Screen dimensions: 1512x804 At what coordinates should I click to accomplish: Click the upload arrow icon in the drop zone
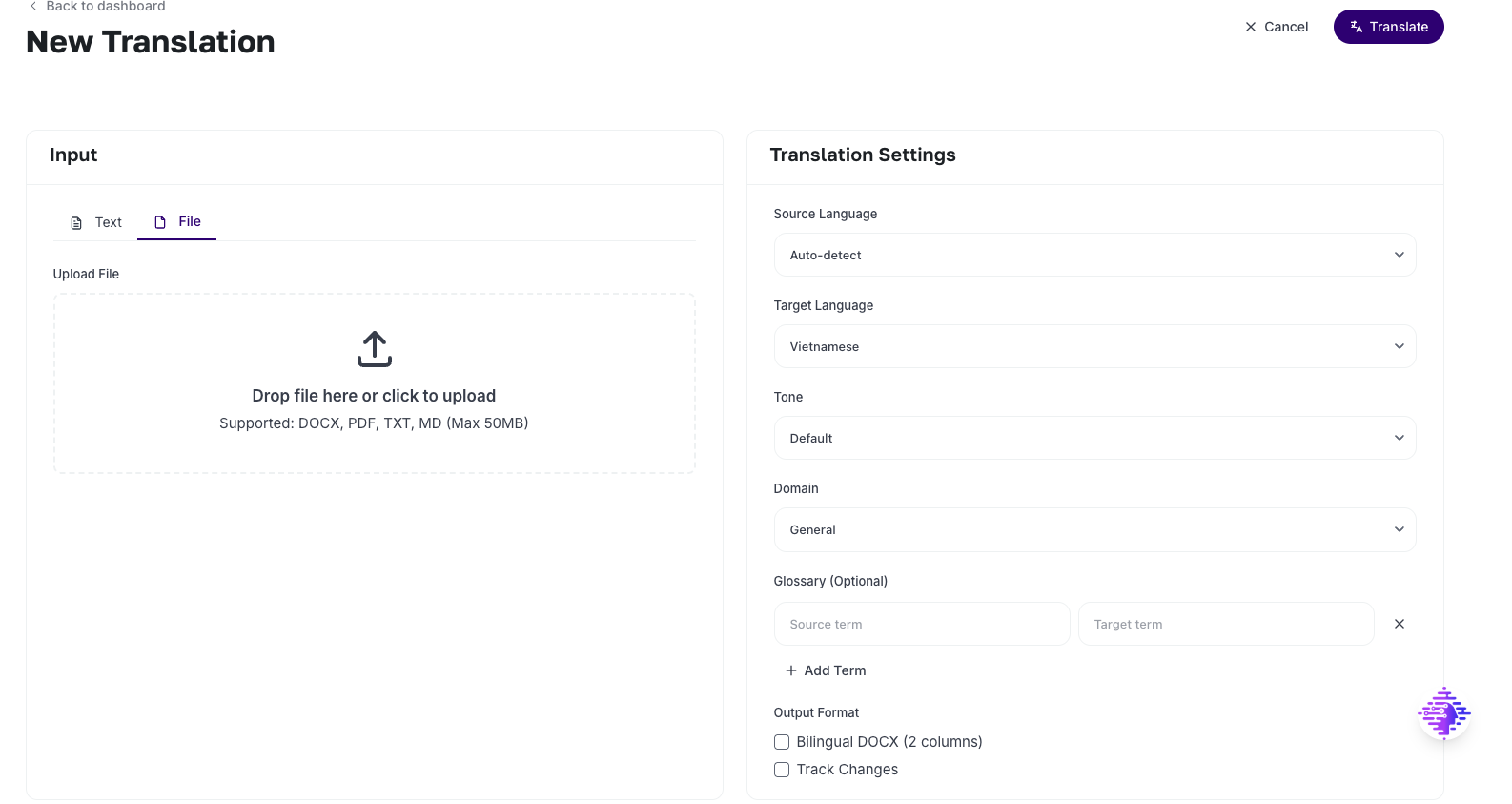click(374, 349)
